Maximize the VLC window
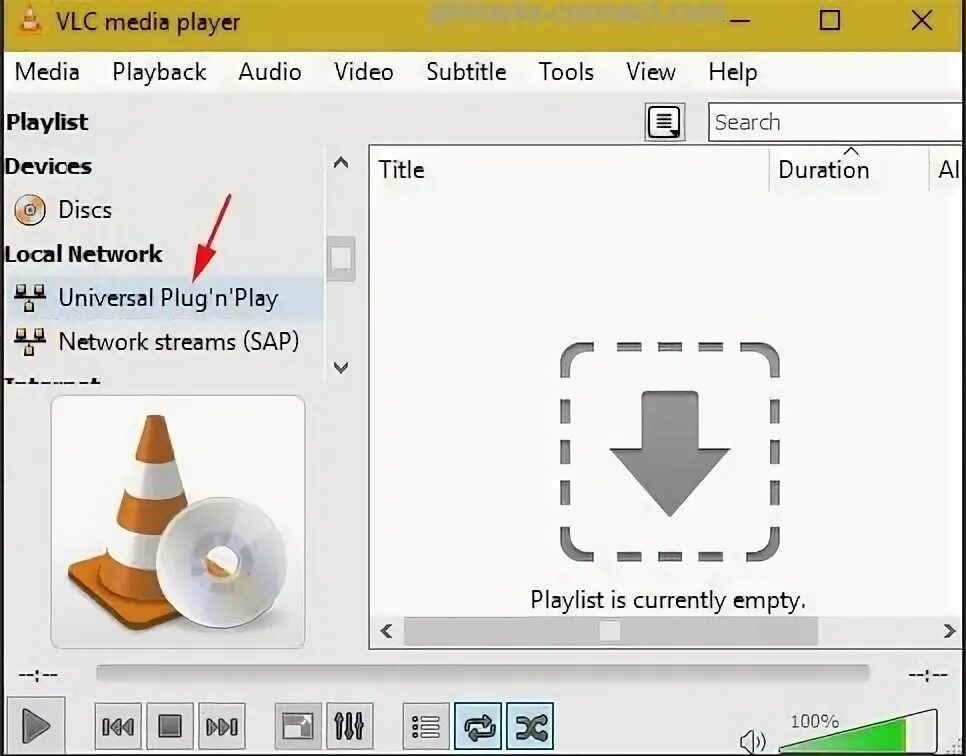Screen dimensions: 966x756 click(x=830, y=20)
